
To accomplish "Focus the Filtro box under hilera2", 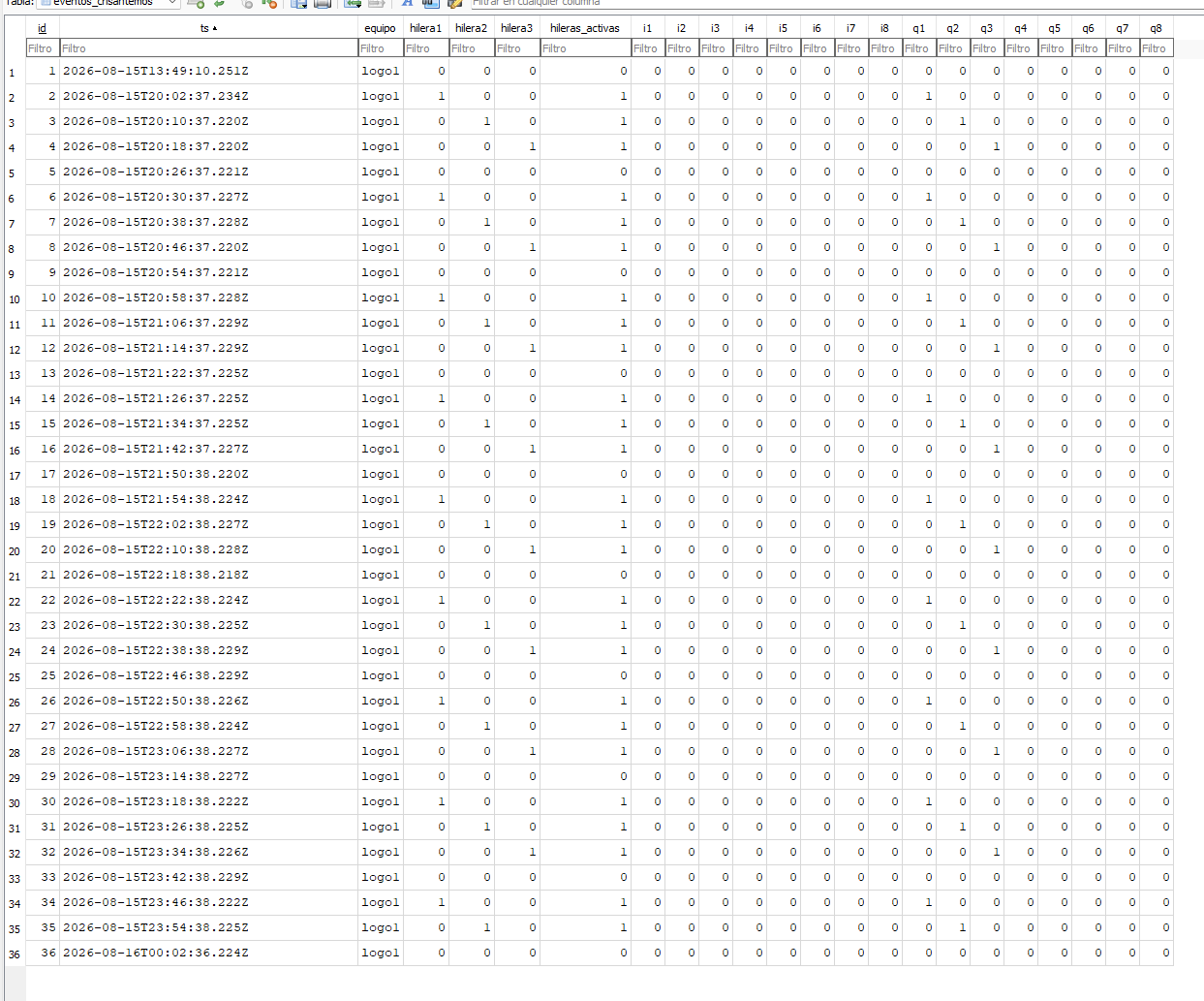I will [x=472, y=47].
